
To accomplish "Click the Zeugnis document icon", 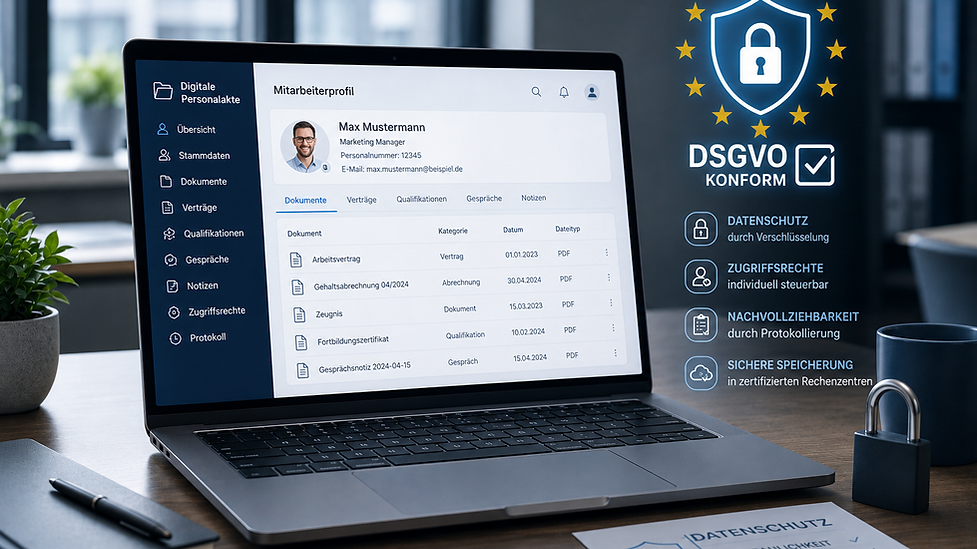I will pyautogui.click(x=300, y=315).
